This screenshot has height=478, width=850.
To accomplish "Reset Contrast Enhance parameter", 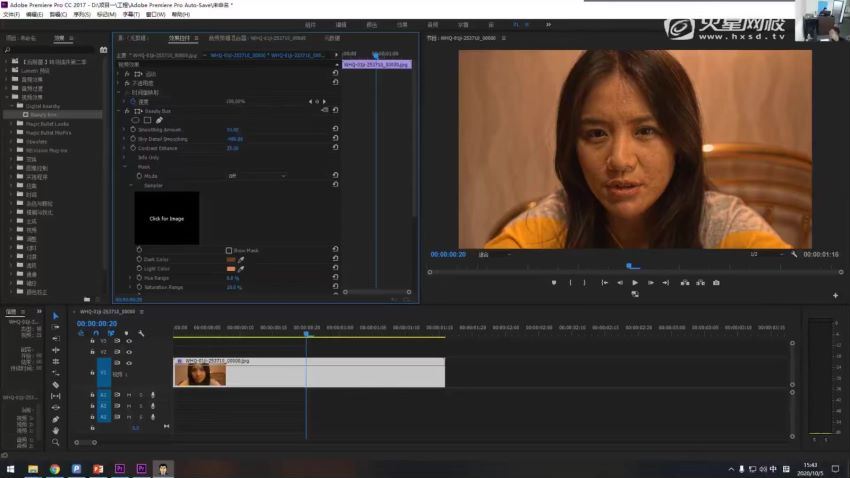I will coord(336,147).
